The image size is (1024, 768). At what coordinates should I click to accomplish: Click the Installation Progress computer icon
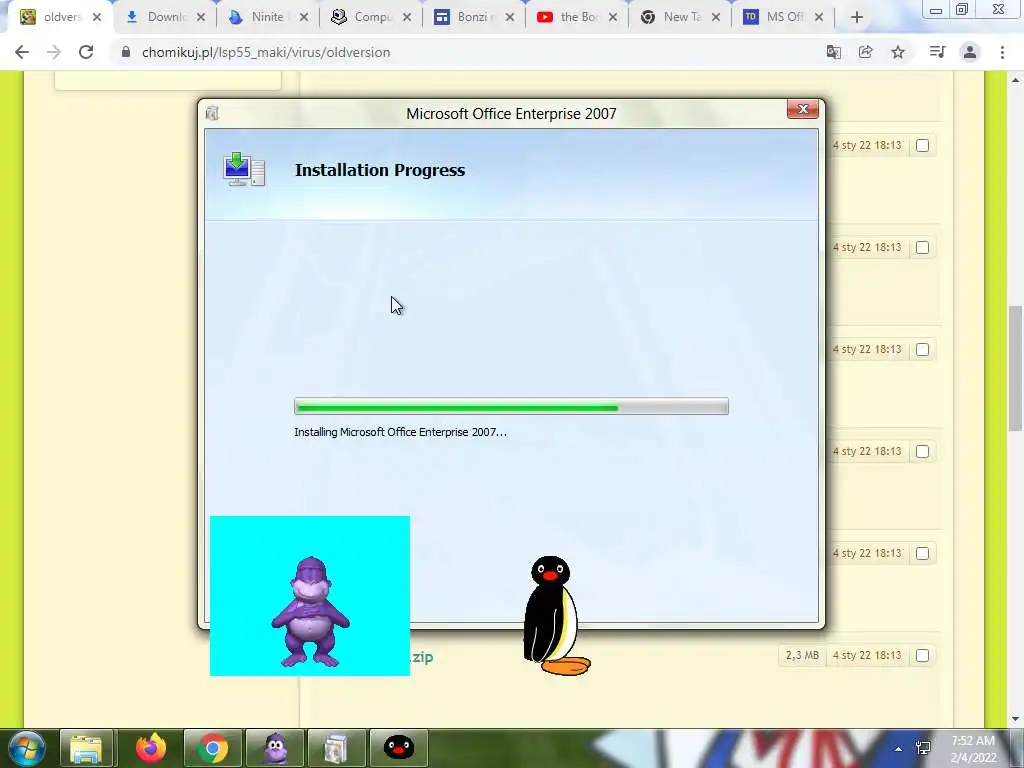(x=244, y=170)
